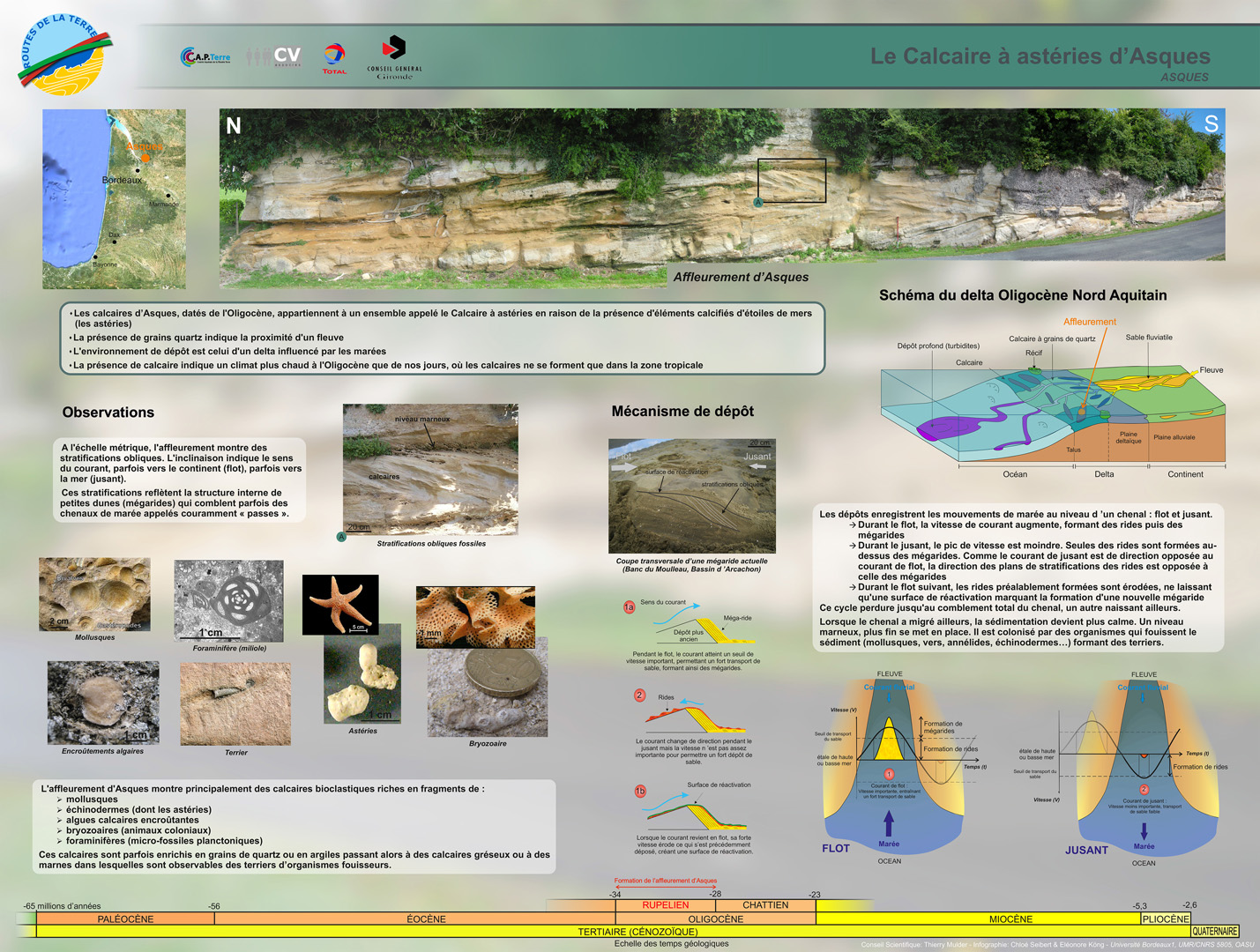Click the N marker on the outcrop panorama
The width and height of the screenshot is (1260, 952).
click(x=234, y=125)
